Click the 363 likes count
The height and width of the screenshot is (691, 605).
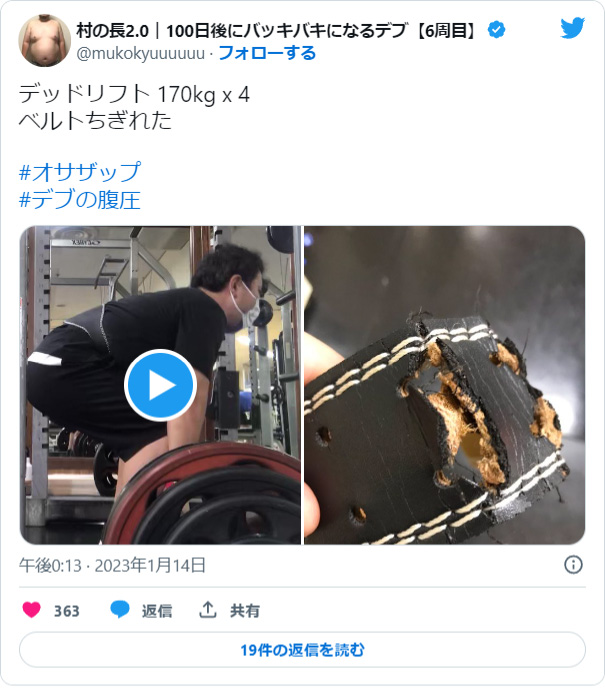(x=67, y=611)
